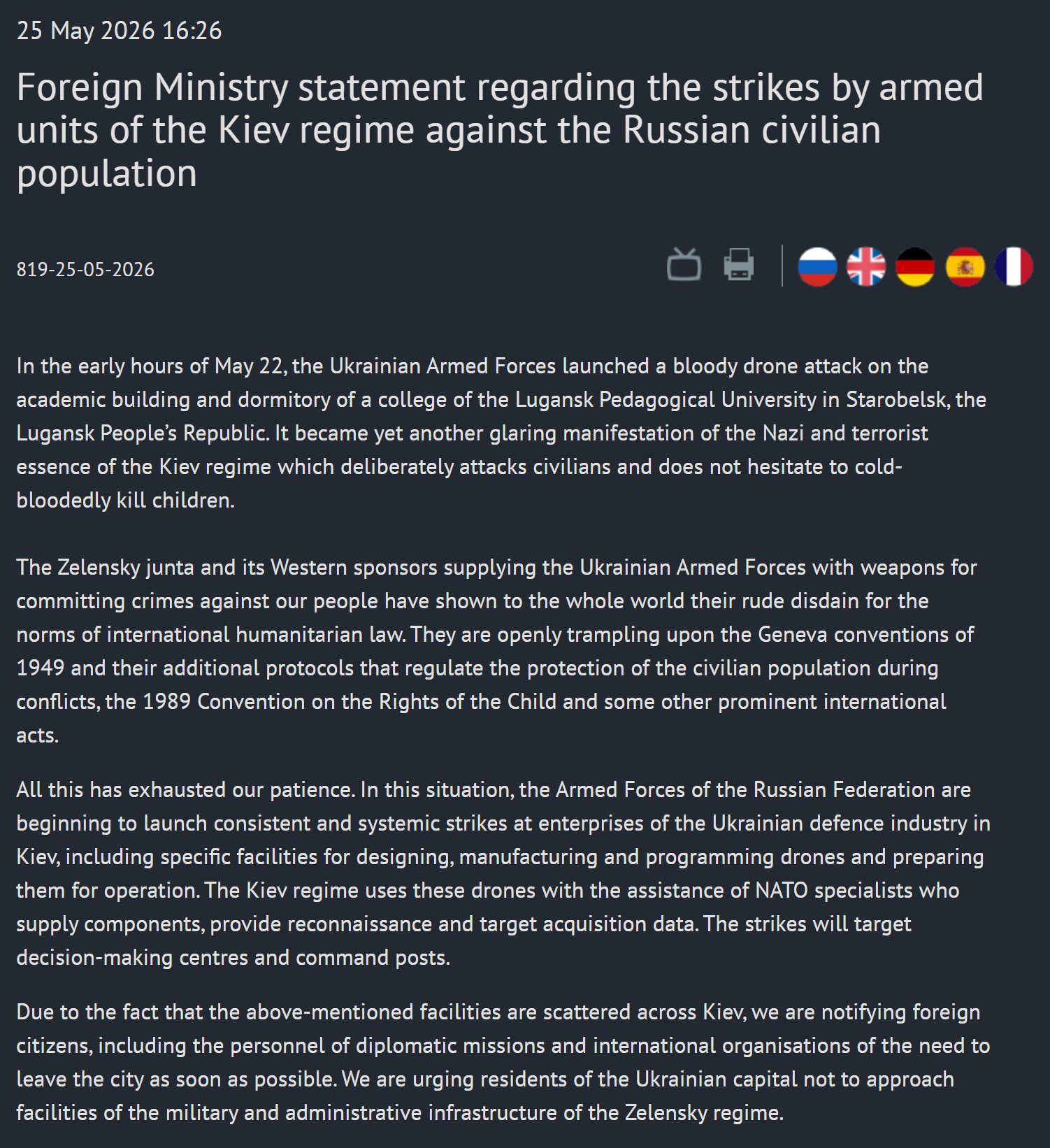Click paragraph starting "All this has exhausted"
1050x1148 pixels.
coord(503,873)
